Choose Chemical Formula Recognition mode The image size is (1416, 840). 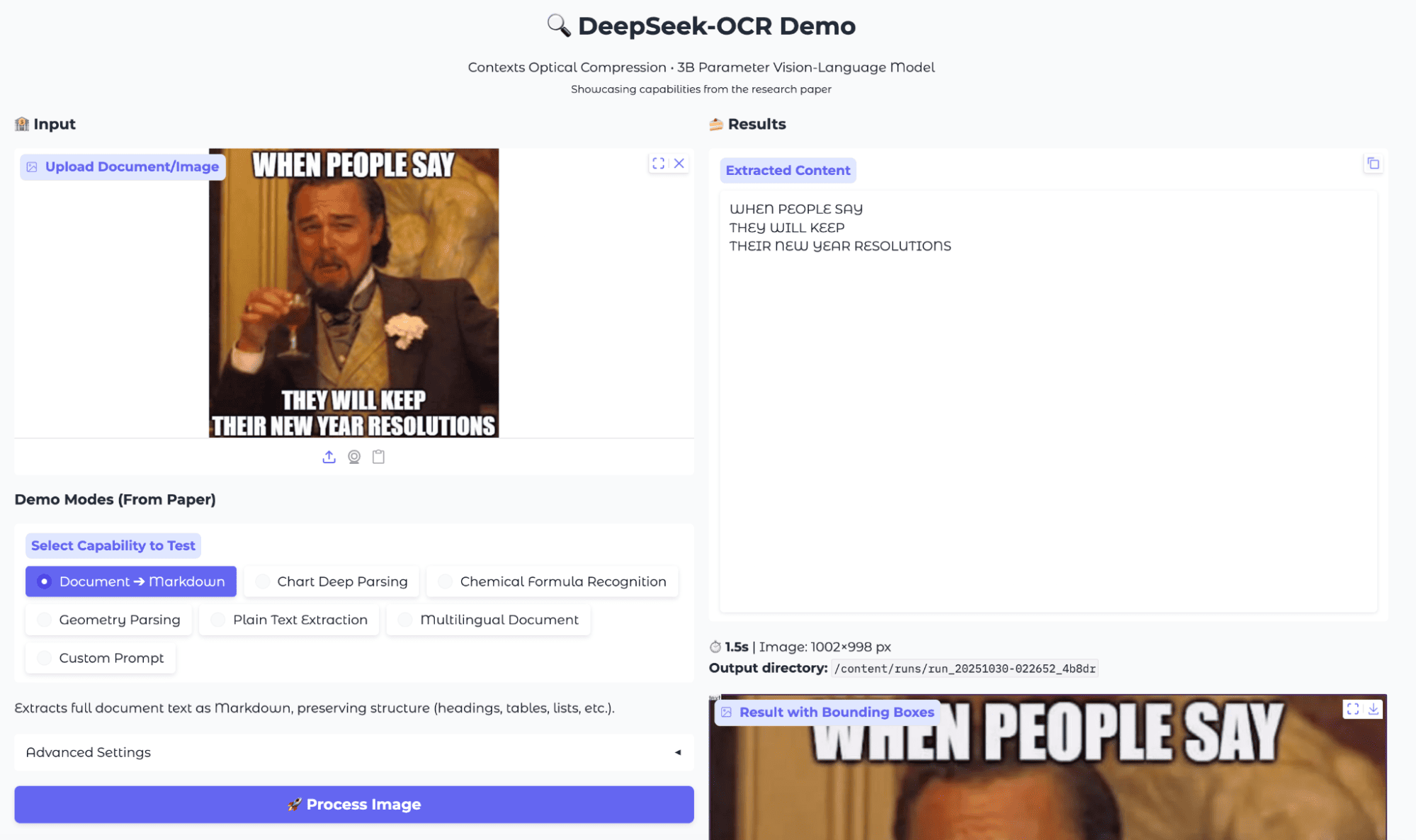pos(553,581)
